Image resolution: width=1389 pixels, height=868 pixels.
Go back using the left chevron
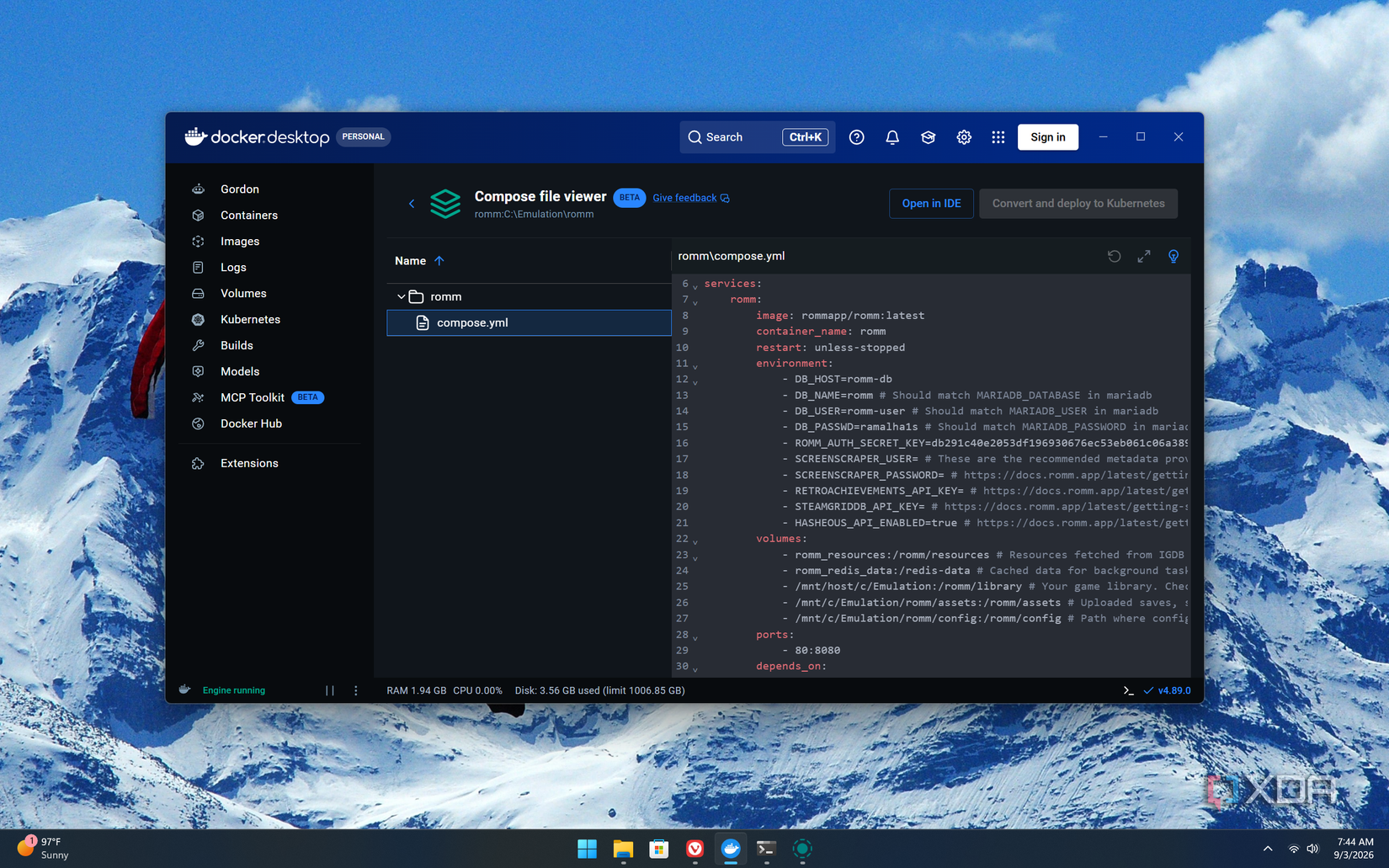coord(412,204)
